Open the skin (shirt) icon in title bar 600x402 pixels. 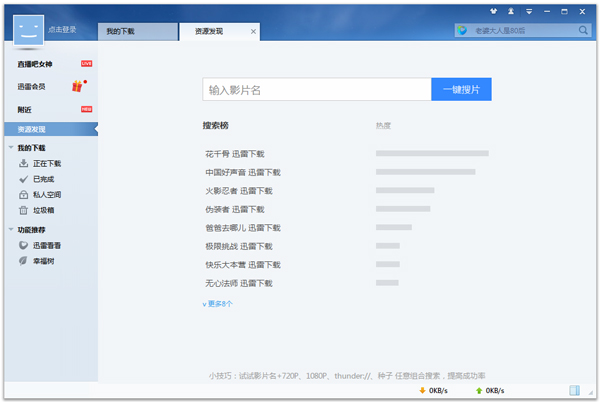pyautogui.click(x=496, y=11)
